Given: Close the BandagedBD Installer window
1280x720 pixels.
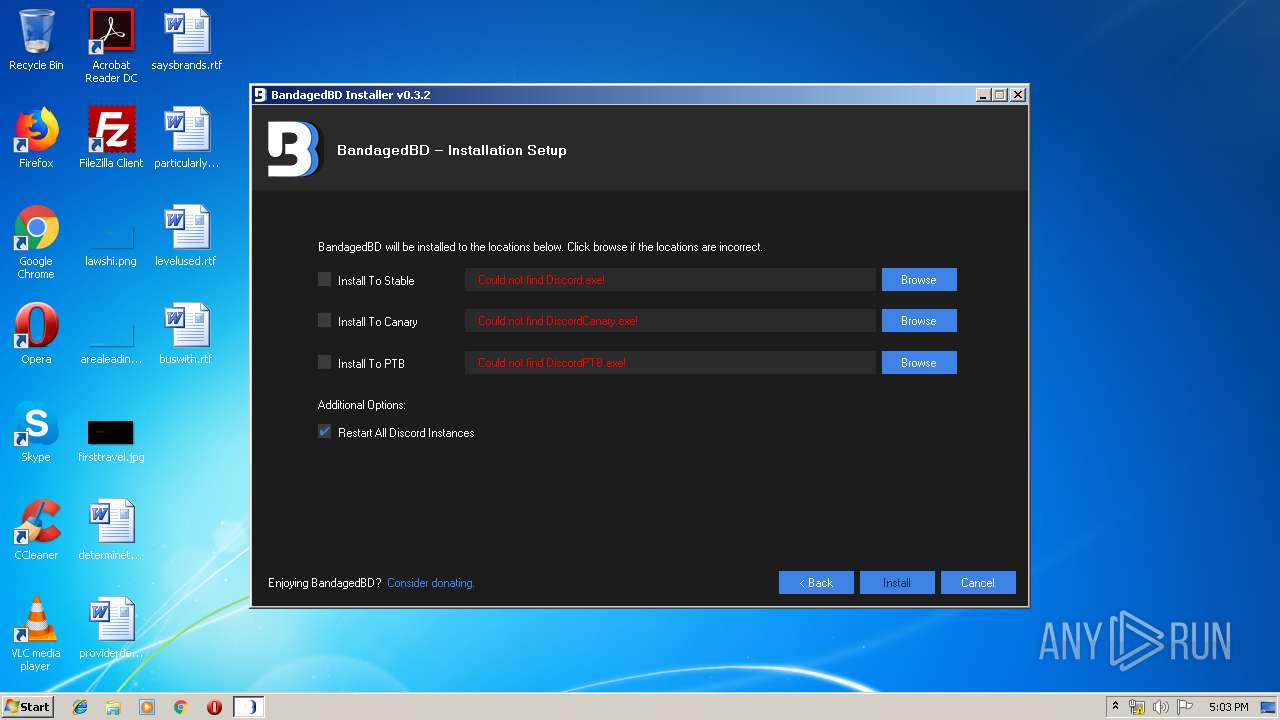Looking at the screenshot, I should [1017, 95].
